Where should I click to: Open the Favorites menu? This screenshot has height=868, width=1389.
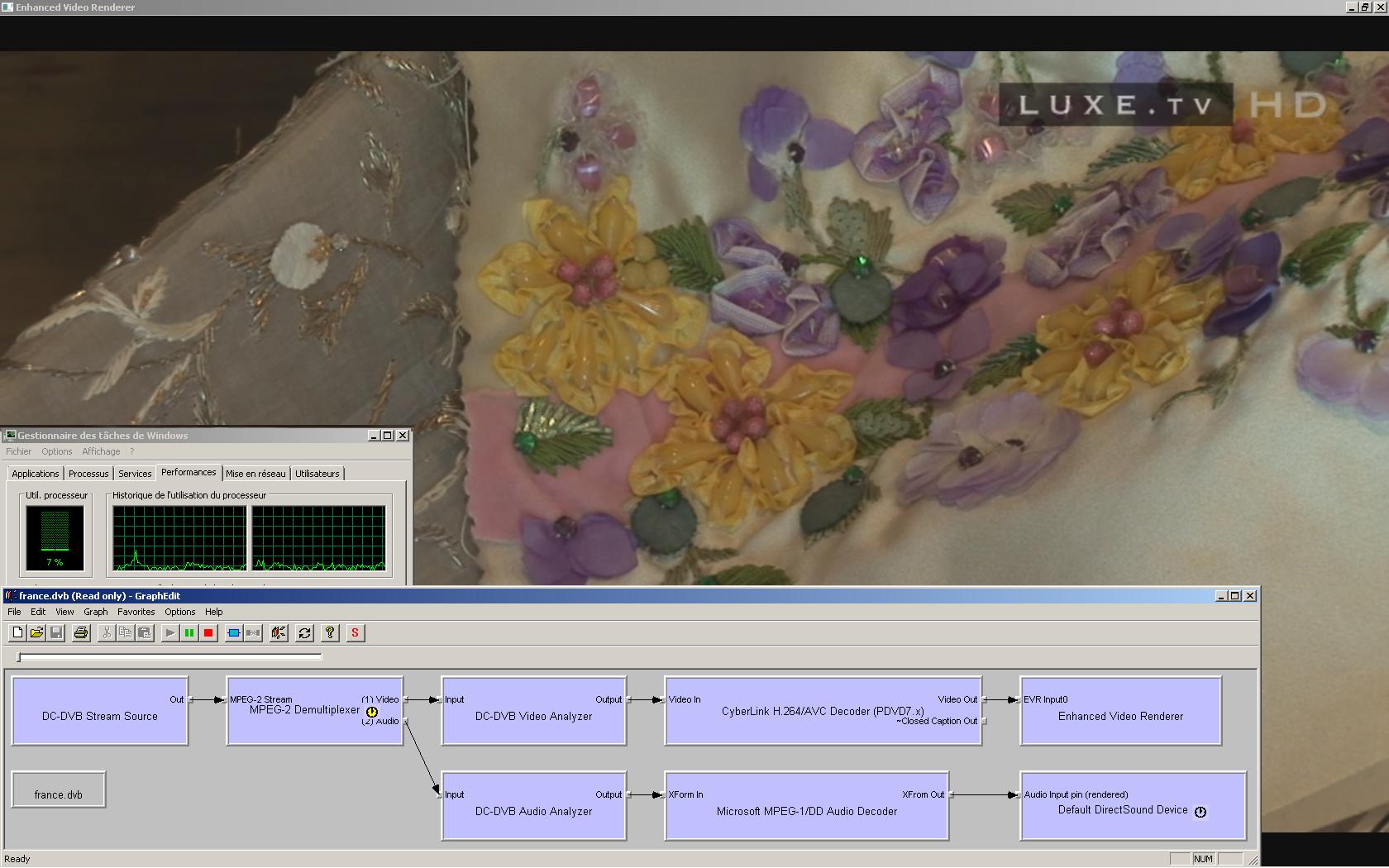coord(136,613)
